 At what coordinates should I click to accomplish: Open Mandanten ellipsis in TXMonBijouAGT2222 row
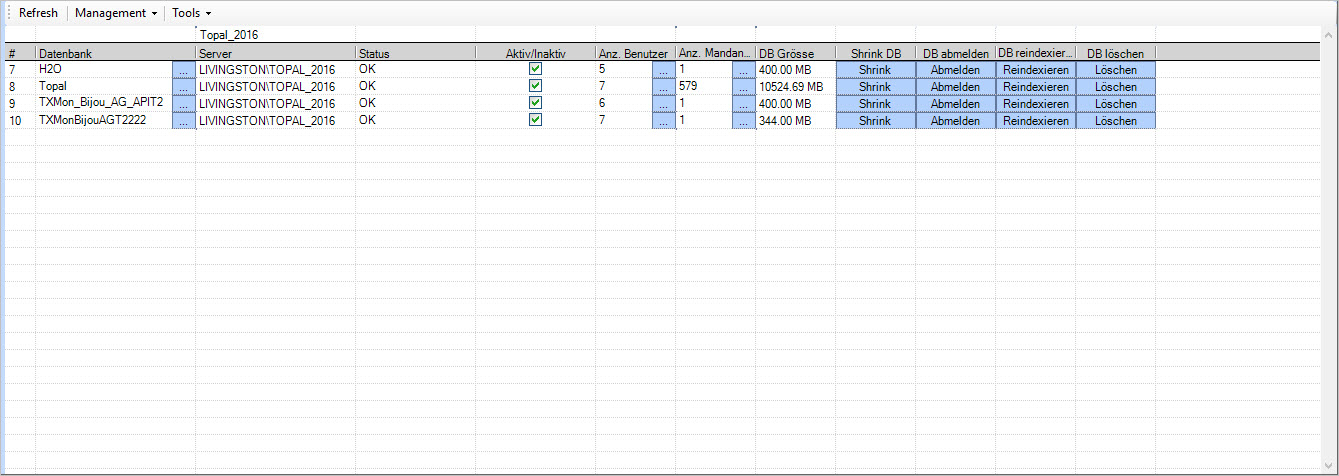743,121
